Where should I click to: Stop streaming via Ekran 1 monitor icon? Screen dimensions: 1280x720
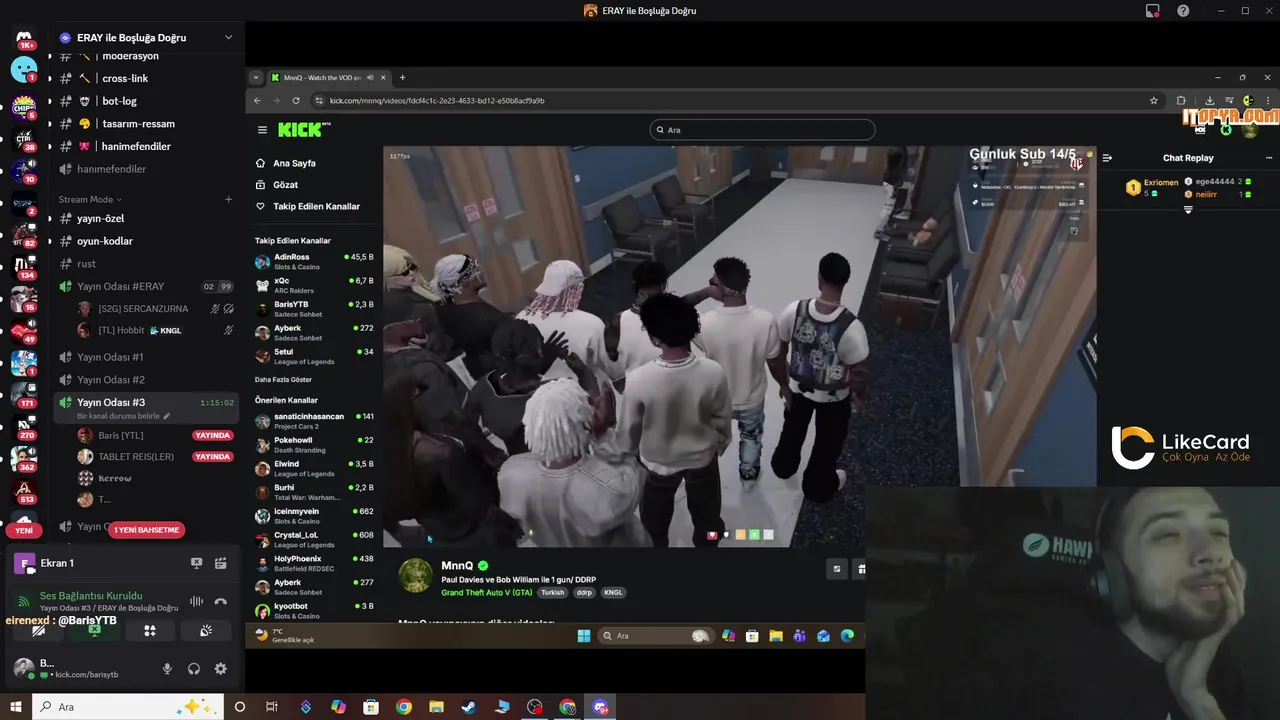[196, 563]
